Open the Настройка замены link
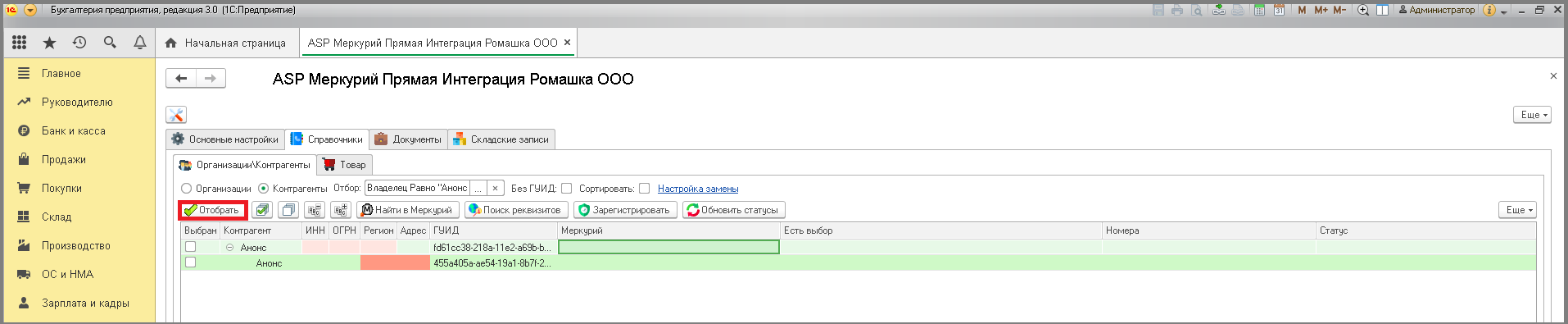The image size is (1568, 324). coord(698,189)
